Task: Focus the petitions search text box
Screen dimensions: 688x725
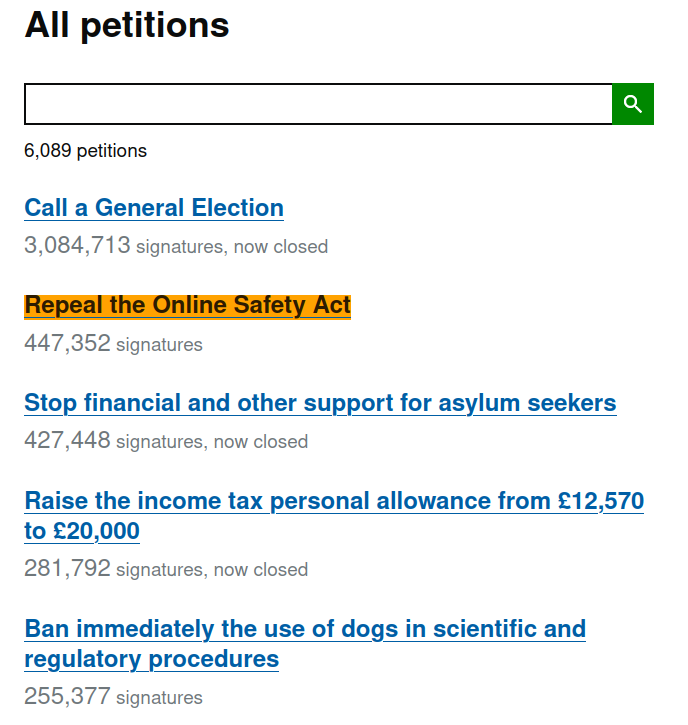Action: (318, 104)
